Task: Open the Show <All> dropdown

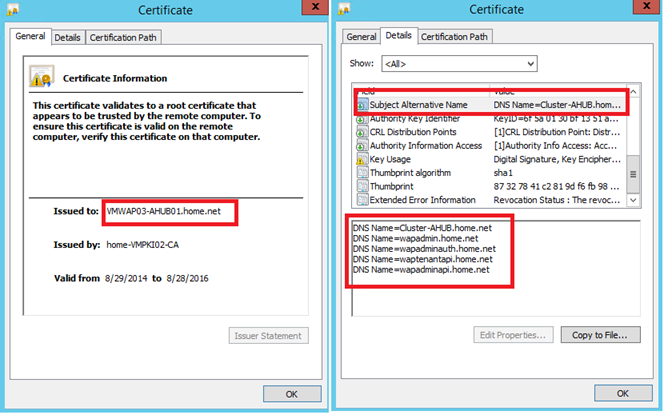Action: (x=459, y=64)
